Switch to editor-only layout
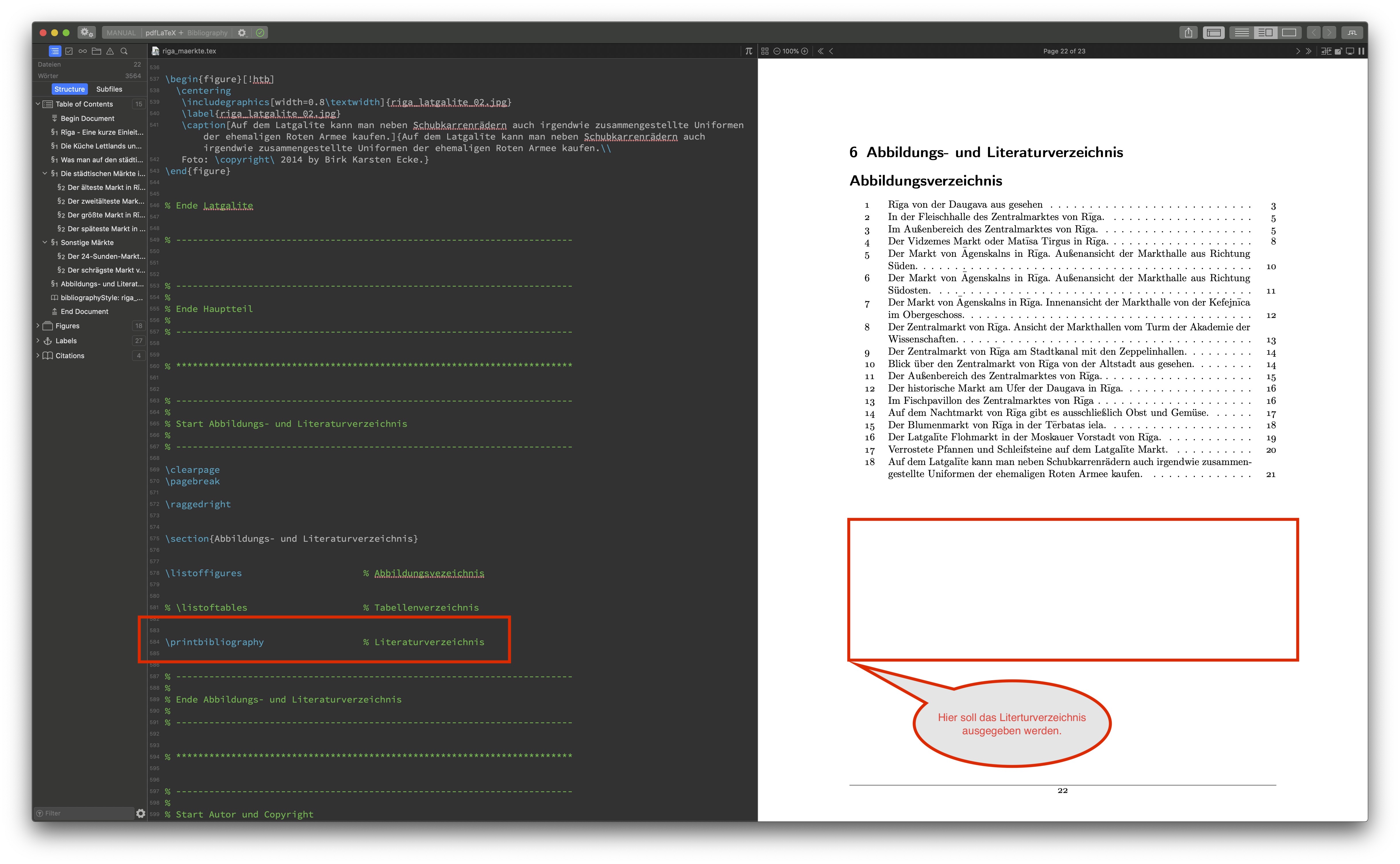This screenshot has width=1400, height=864. tap(1241, 32)
